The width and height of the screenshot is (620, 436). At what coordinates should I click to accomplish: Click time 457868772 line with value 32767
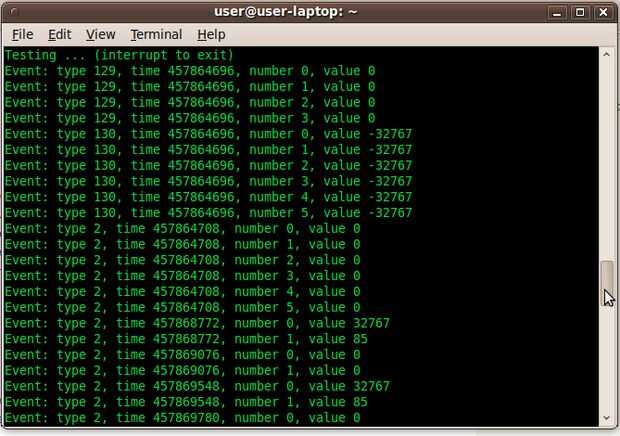[x=197, y=324]
